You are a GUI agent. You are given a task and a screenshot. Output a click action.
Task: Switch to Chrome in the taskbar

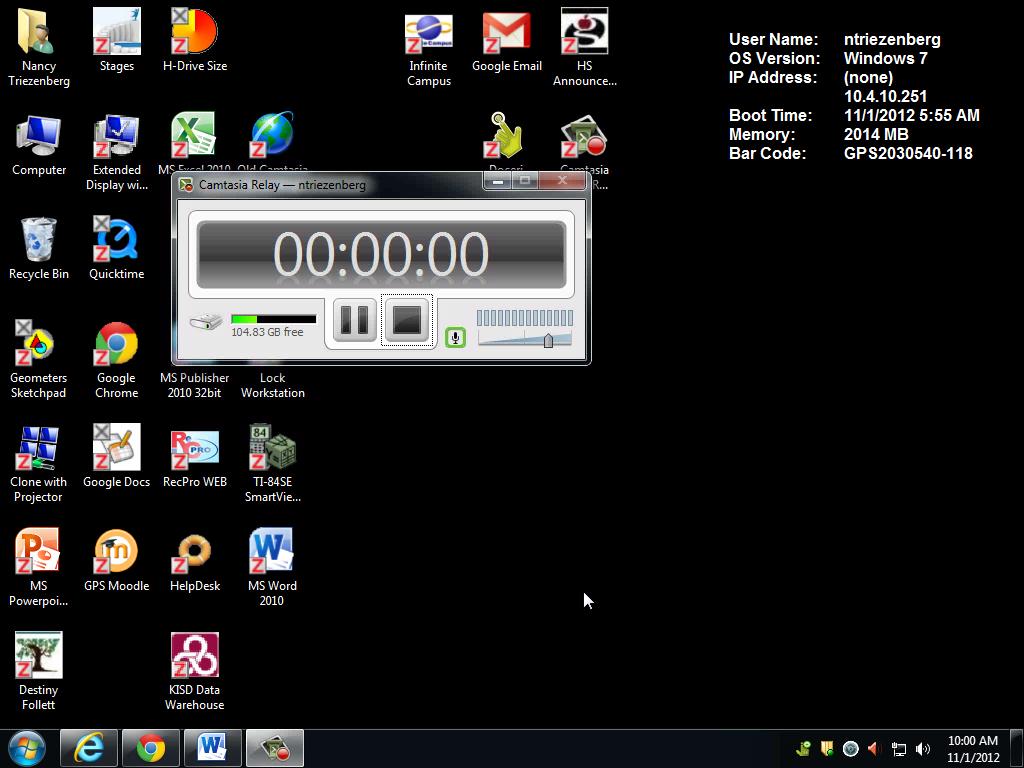(x=151, y=748)
